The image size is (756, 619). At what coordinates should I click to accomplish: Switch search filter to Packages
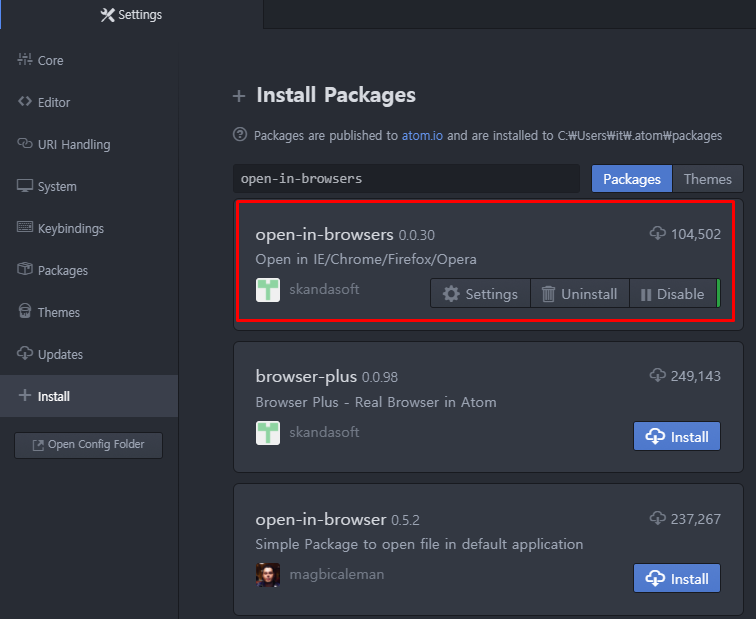tap(632, 179)
